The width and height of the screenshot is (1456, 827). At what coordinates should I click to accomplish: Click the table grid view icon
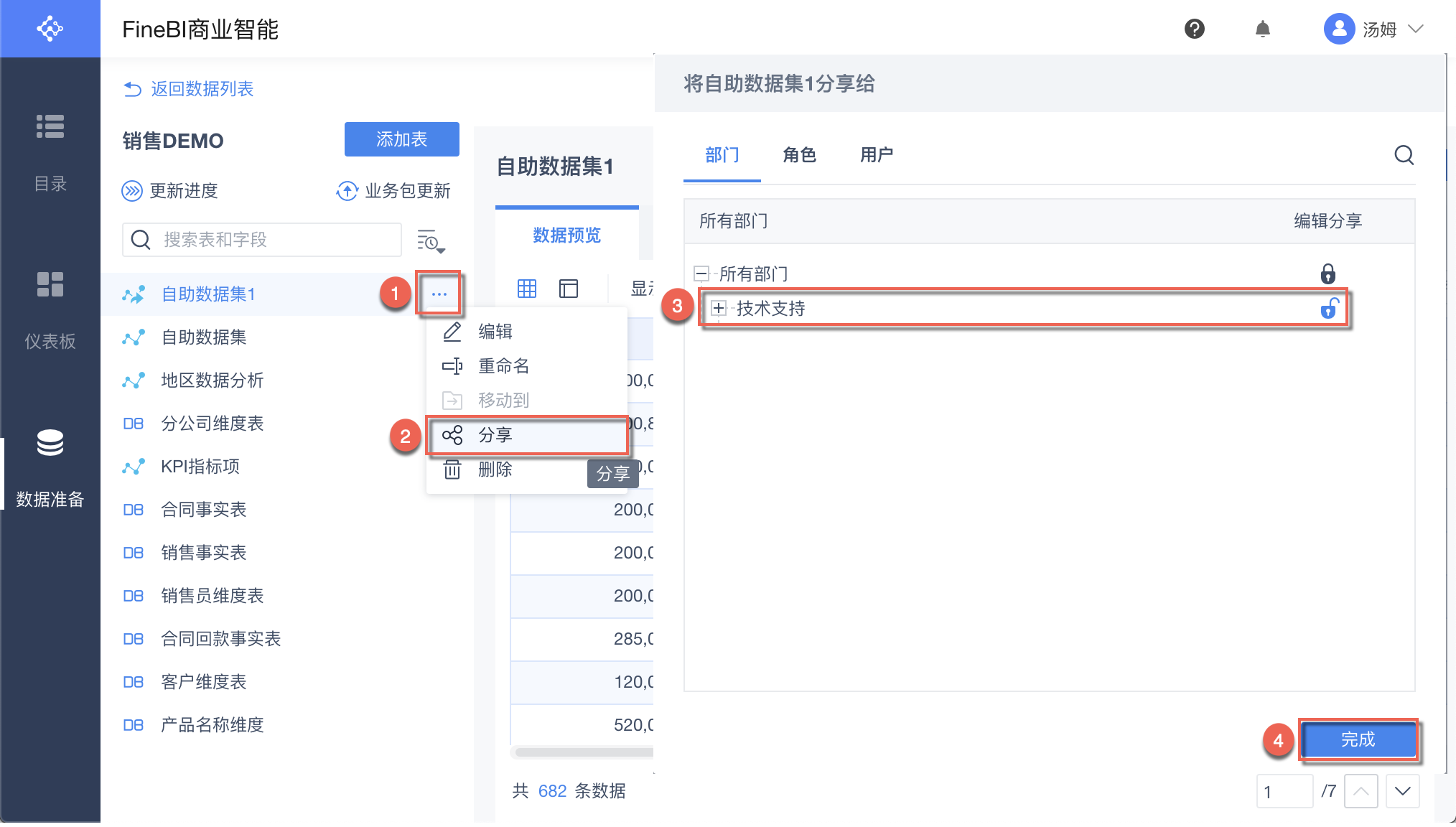coord(527,289)
